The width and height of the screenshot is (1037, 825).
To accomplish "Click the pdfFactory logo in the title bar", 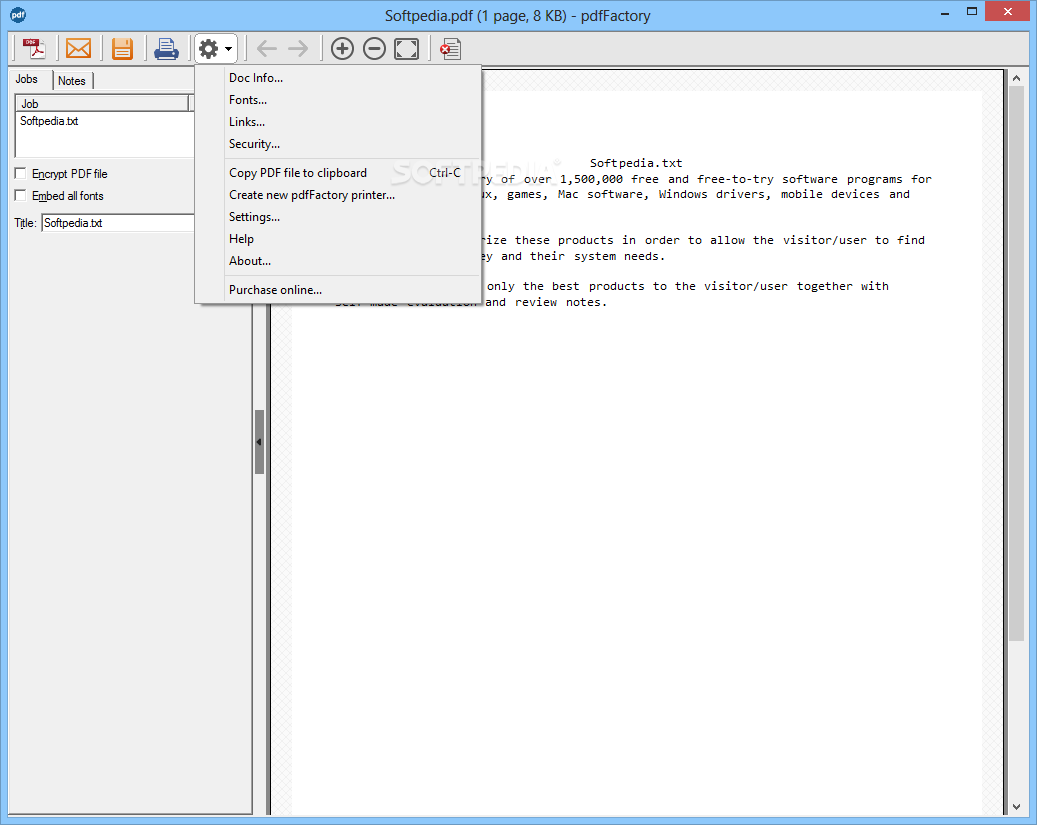I will point(18,14).
